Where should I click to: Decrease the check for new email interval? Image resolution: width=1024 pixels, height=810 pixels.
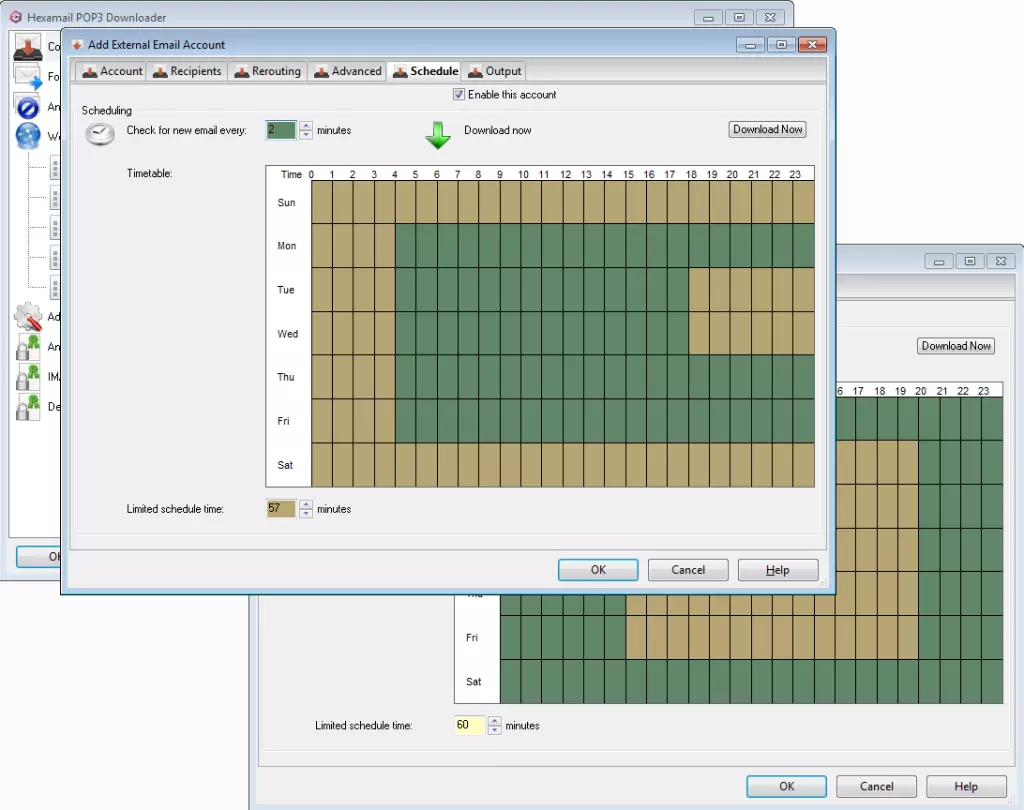point(306,135)
